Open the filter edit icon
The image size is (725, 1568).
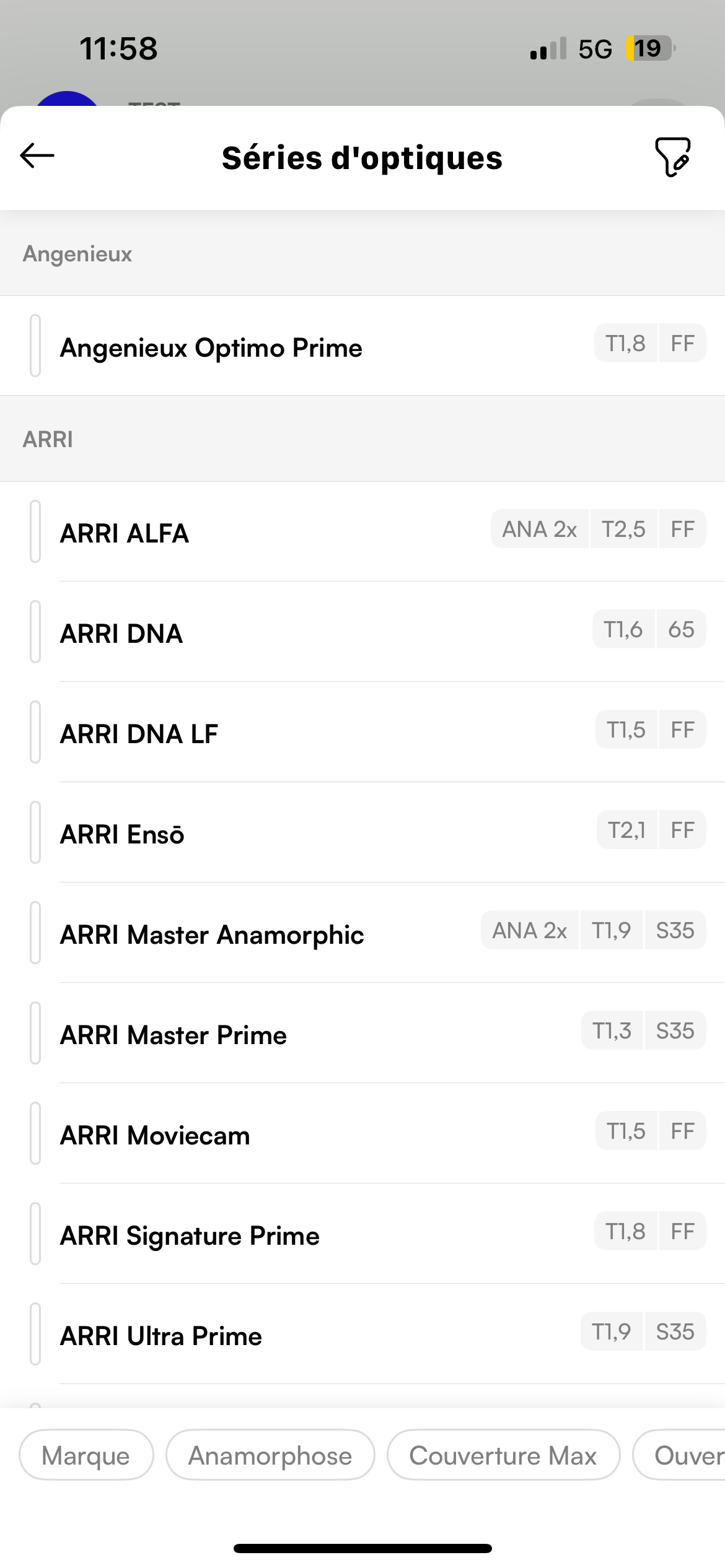coord(672,157)
